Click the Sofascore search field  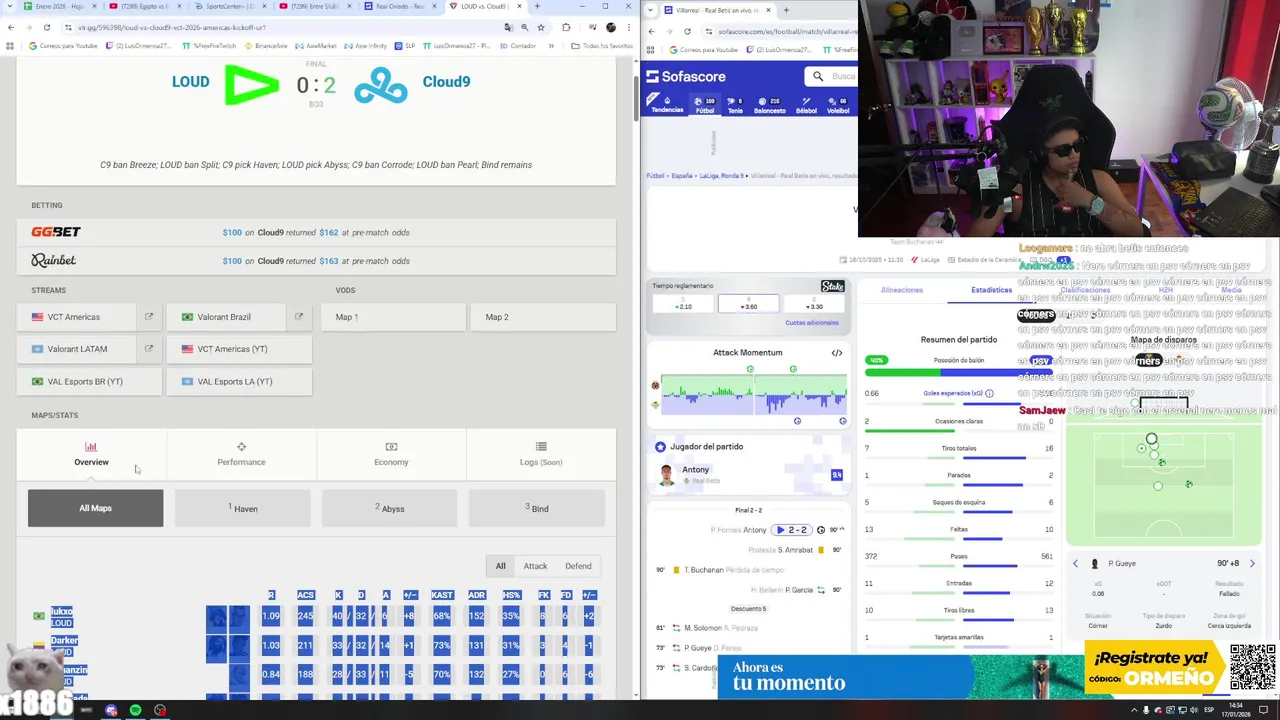click(832, 76)
